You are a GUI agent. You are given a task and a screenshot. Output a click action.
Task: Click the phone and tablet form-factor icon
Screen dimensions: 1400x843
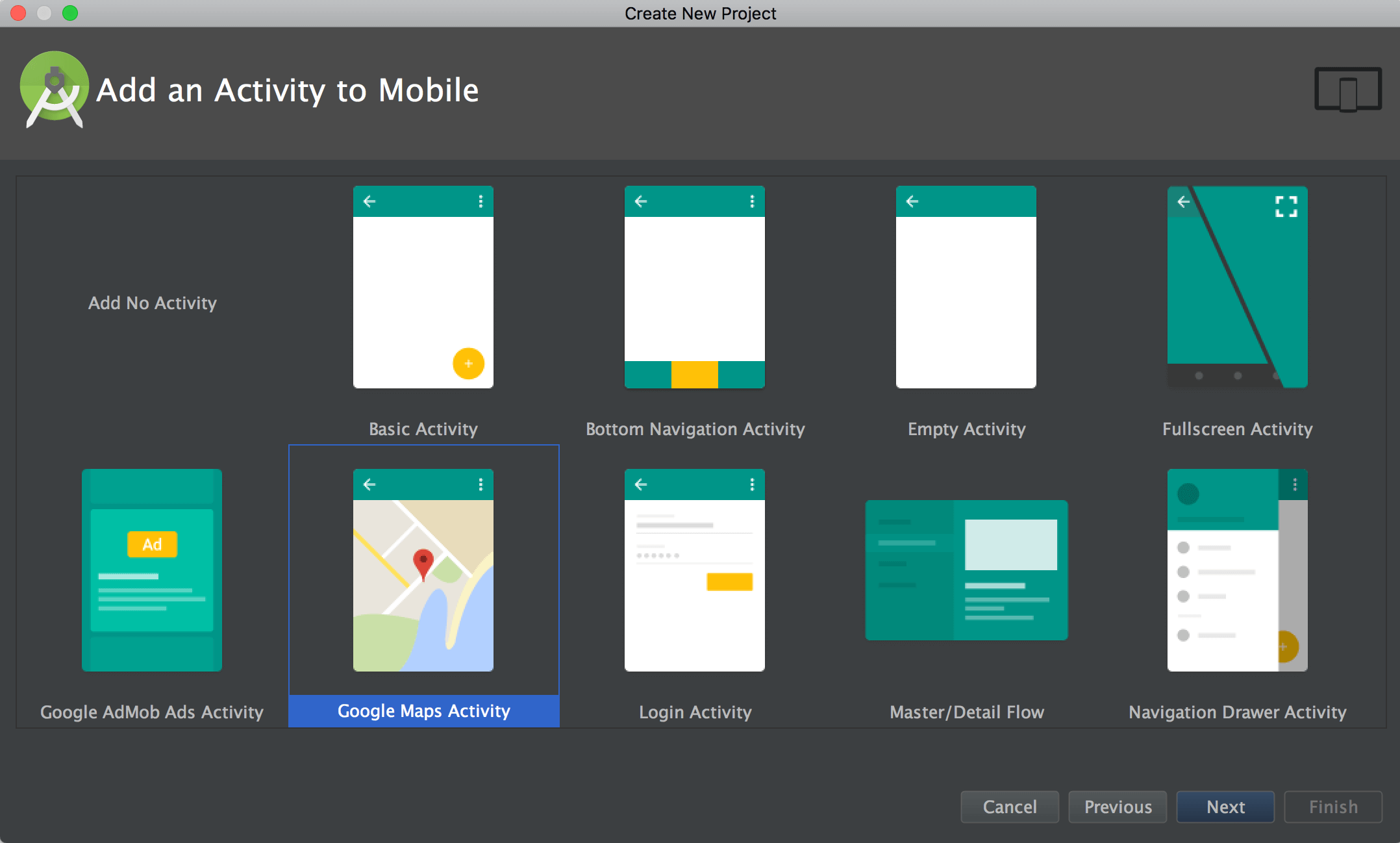(x=1347, y=90)
